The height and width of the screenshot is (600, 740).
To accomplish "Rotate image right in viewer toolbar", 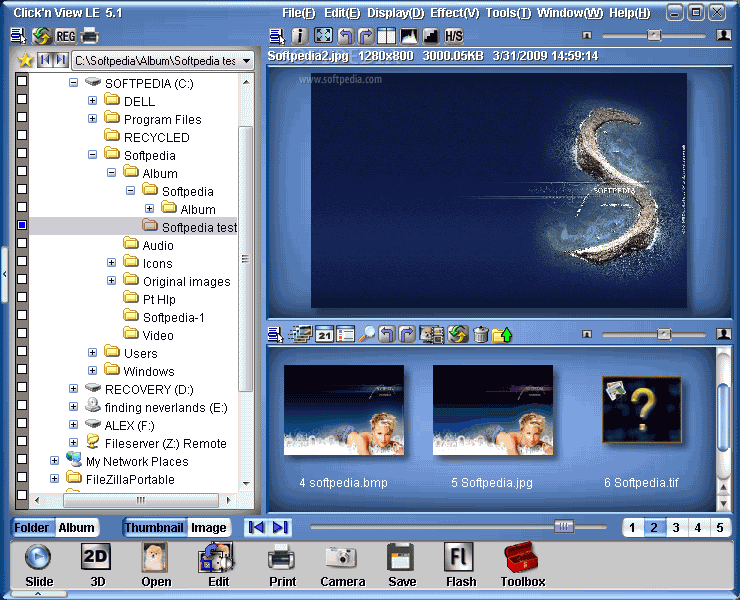I will pyautogui.click(x=365, y=36).
